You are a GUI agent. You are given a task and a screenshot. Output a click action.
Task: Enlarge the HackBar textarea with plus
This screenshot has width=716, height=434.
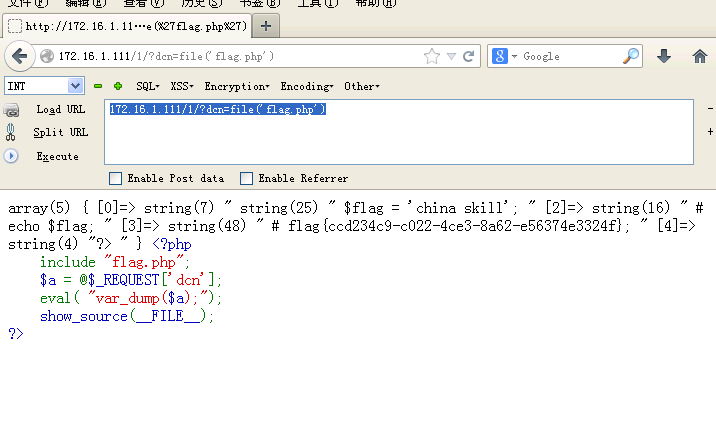710,132
